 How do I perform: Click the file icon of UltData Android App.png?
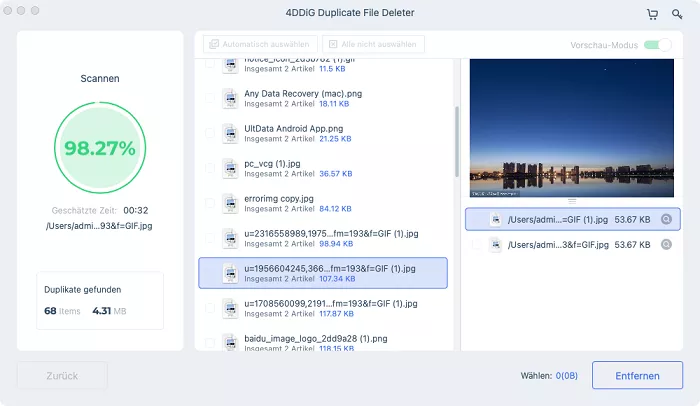click(x=230, y=134)
